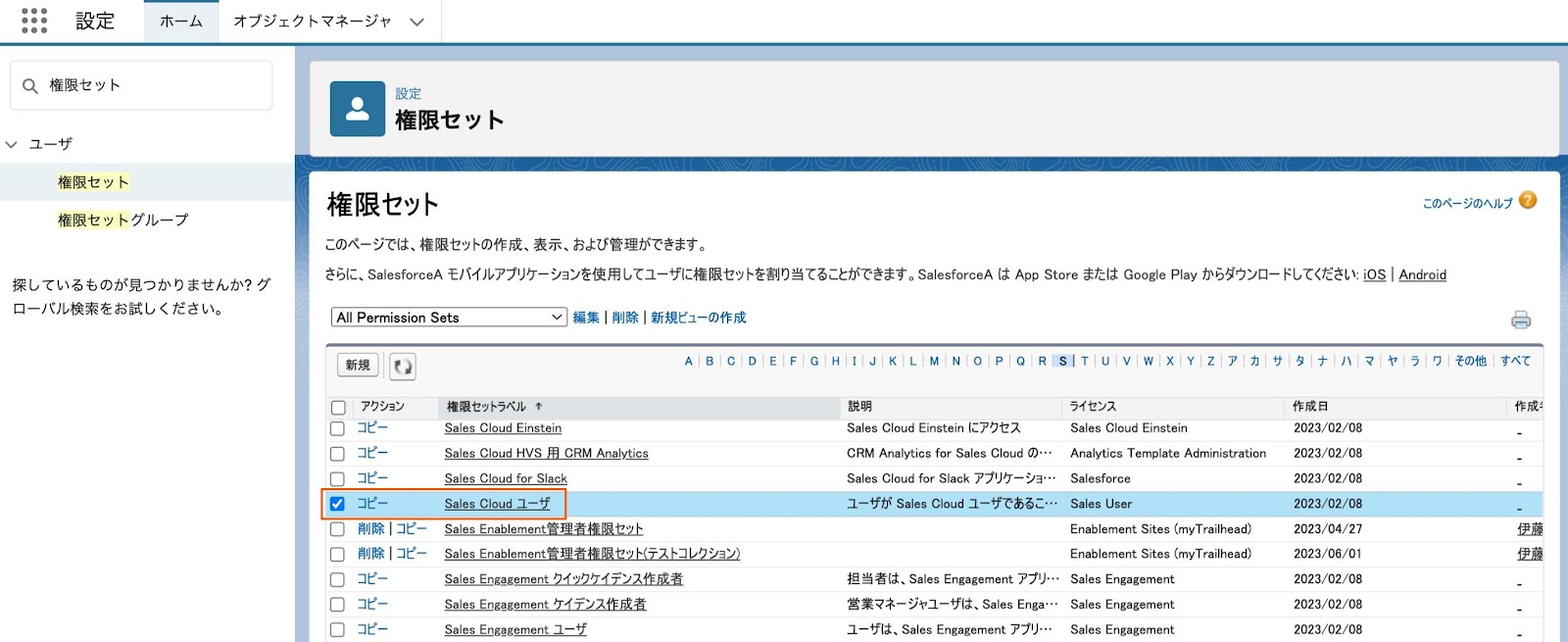Open the Sales Cloud ユーザ permission set
The width and height of the screenshot is (1568, 642).
pyautogui.click(x=497, y=504)
